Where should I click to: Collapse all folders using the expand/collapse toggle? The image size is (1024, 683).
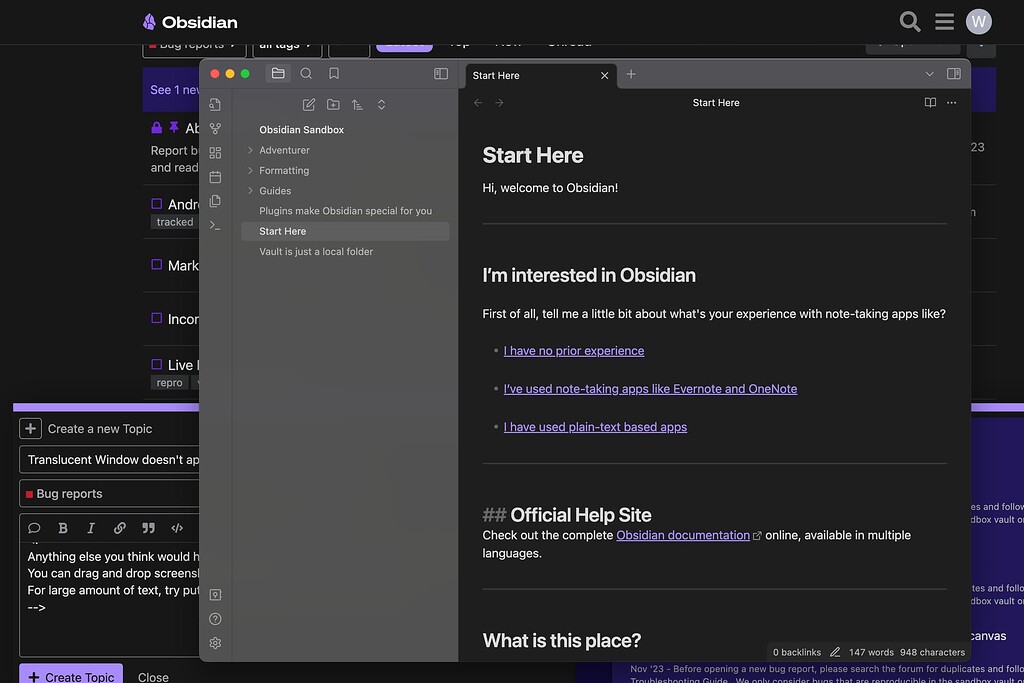click(382, 104)
